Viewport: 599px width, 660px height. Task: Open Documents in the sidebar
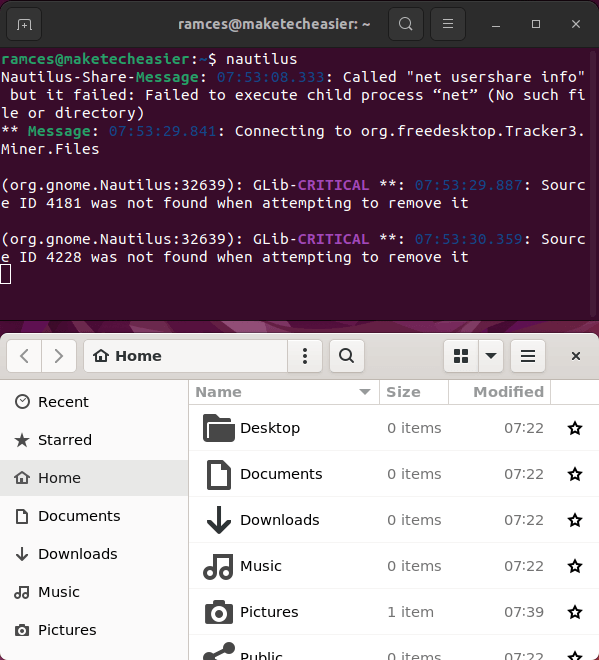[94, 516]
